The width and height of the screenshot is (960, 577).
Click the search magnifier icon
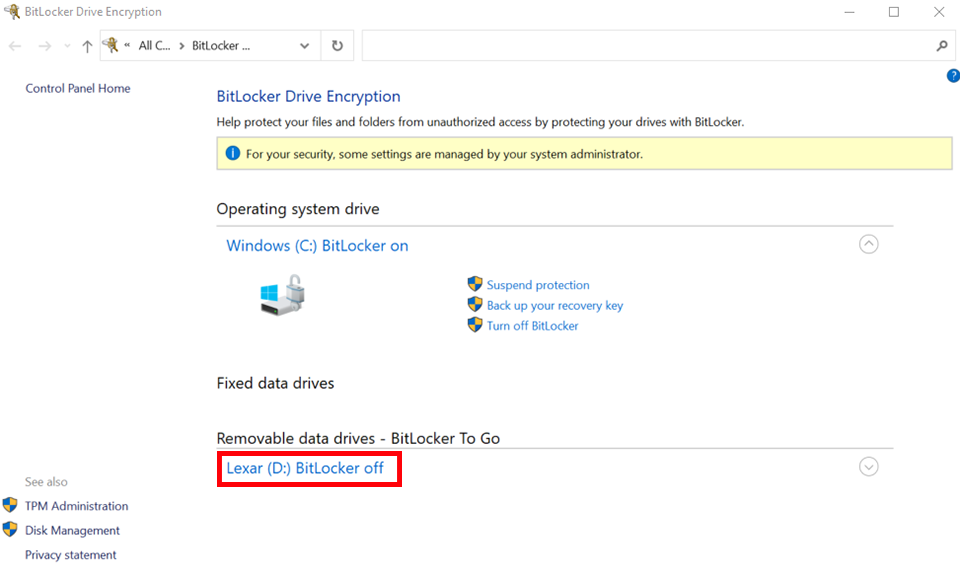coord(941,46)
